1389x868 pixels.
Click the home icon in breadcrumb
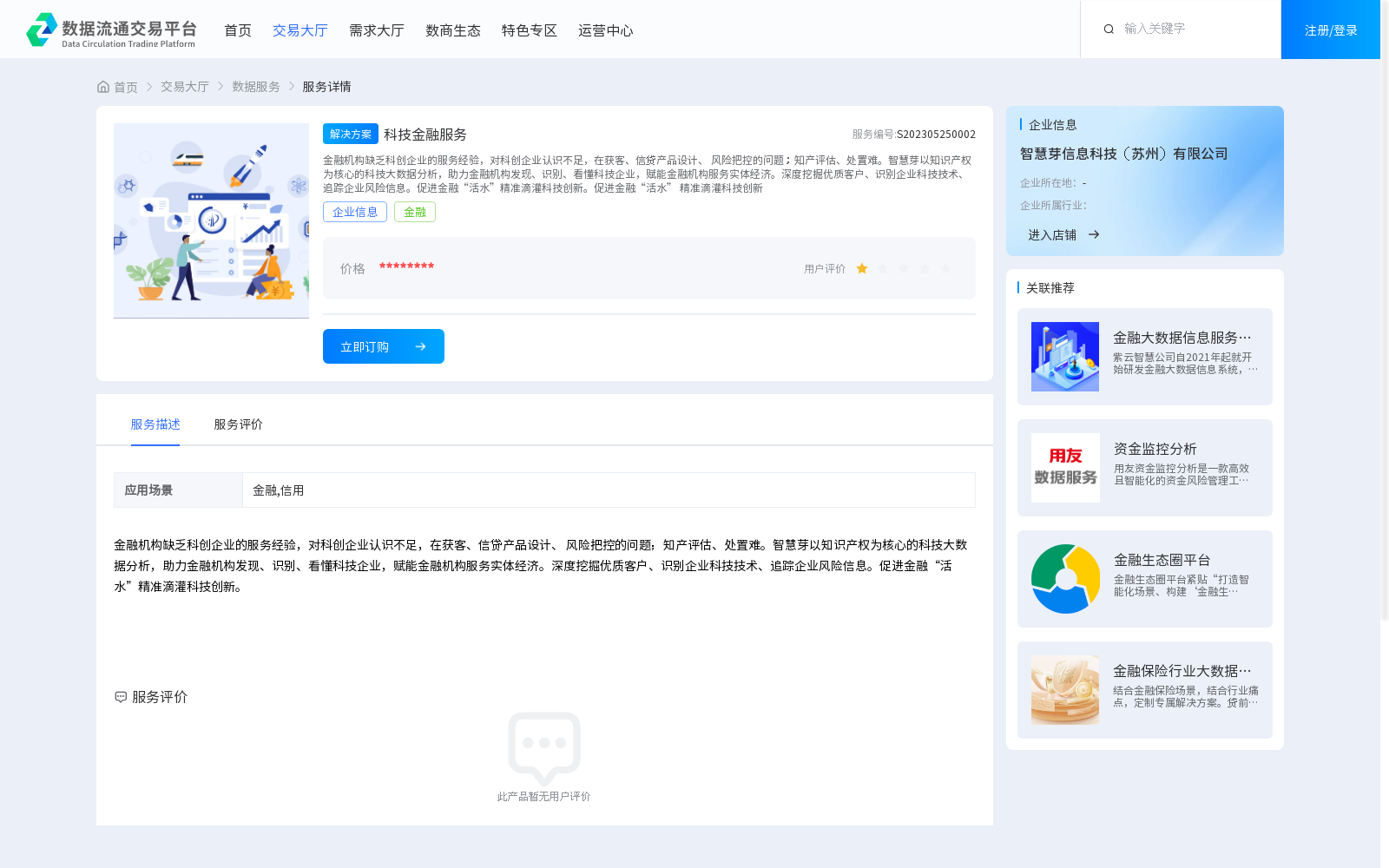(103, 87)
